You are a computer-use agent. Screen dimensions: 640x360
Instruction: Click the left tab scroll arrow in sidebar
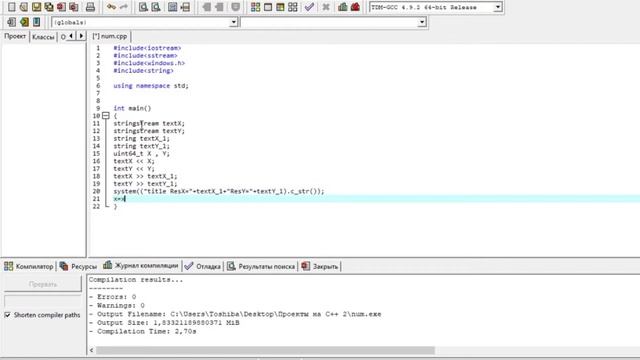pos(71,36)
